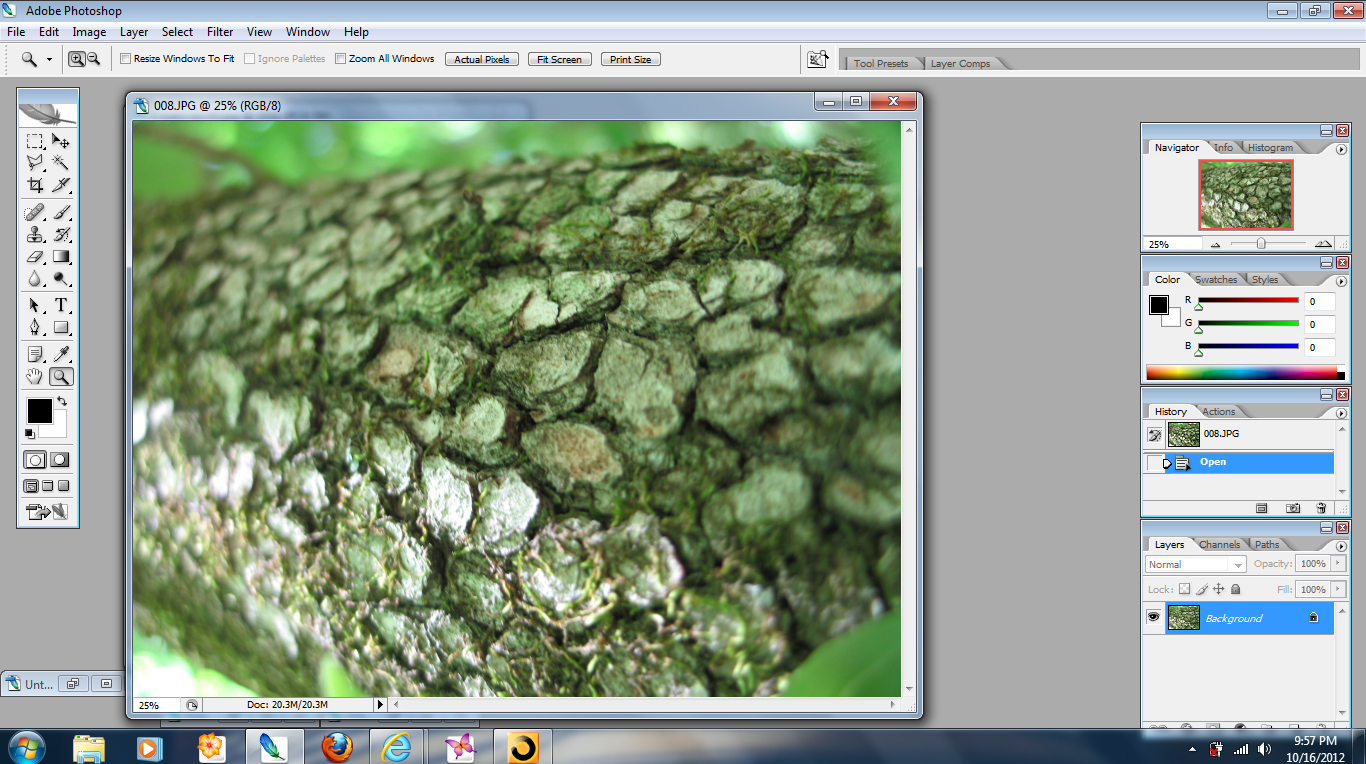Switch to Quick Mask mode

60,460
